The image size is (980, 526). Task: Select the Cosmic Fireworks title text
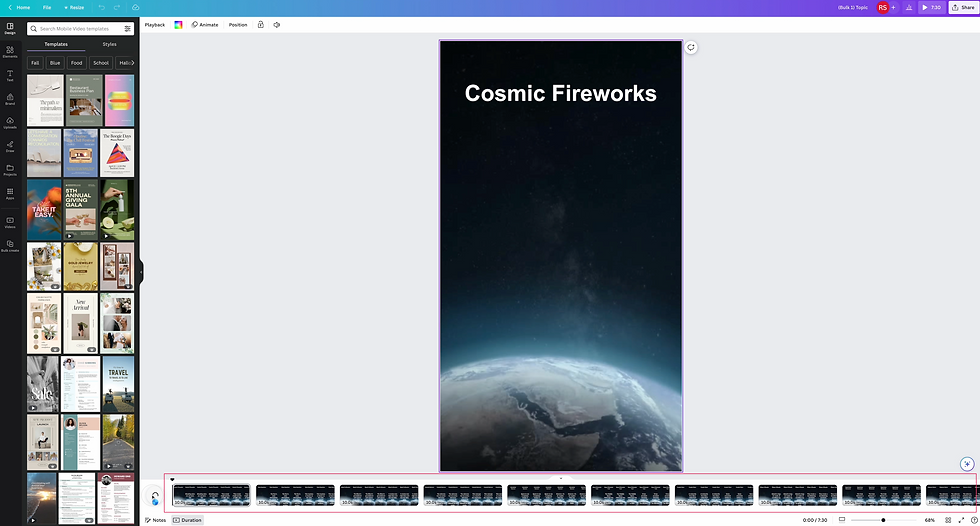point(561,93)
